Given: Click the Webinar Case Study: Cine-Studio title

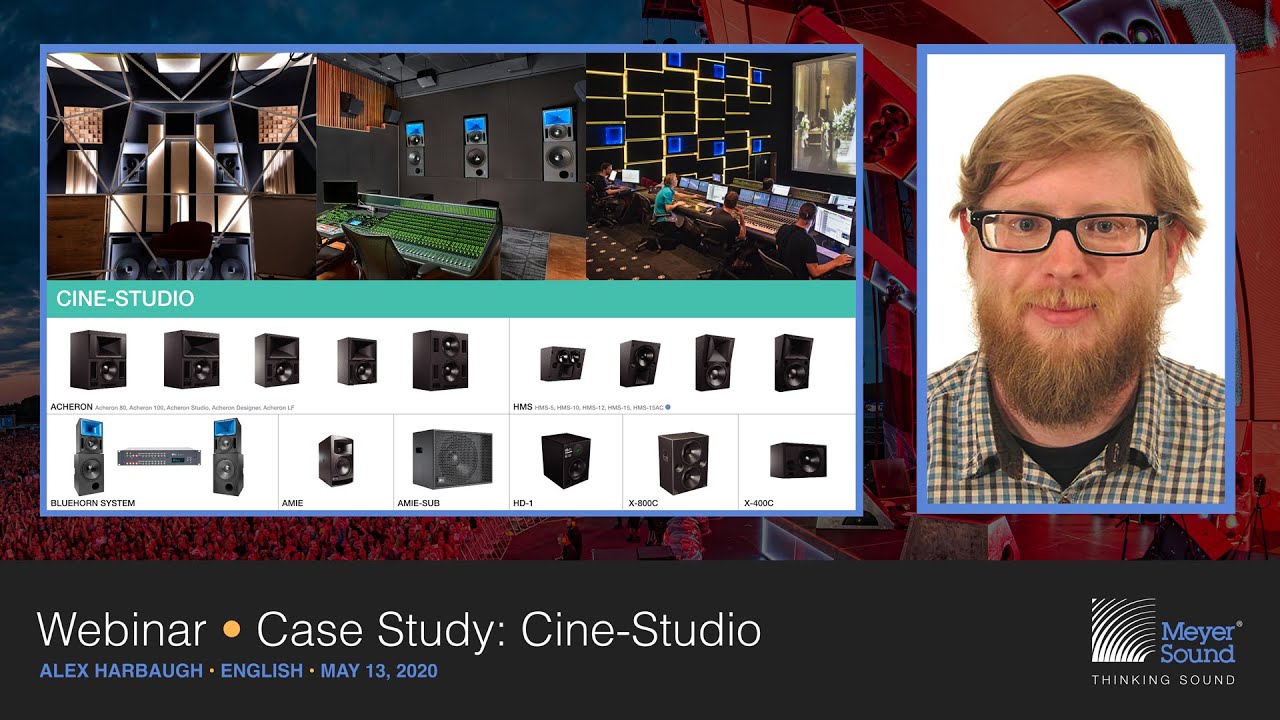Looking at the screenshot, I should 399,630.
